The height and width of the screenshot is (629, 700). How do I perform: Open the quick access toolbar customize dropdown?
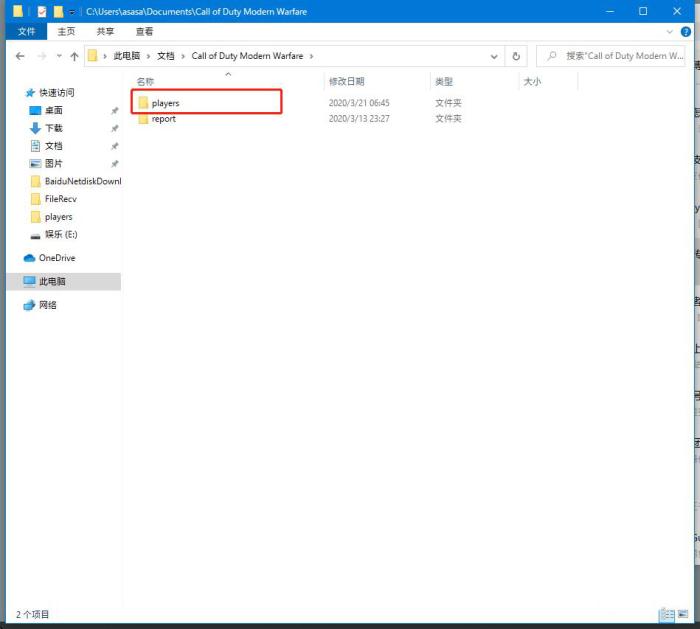tap(72, 11)
